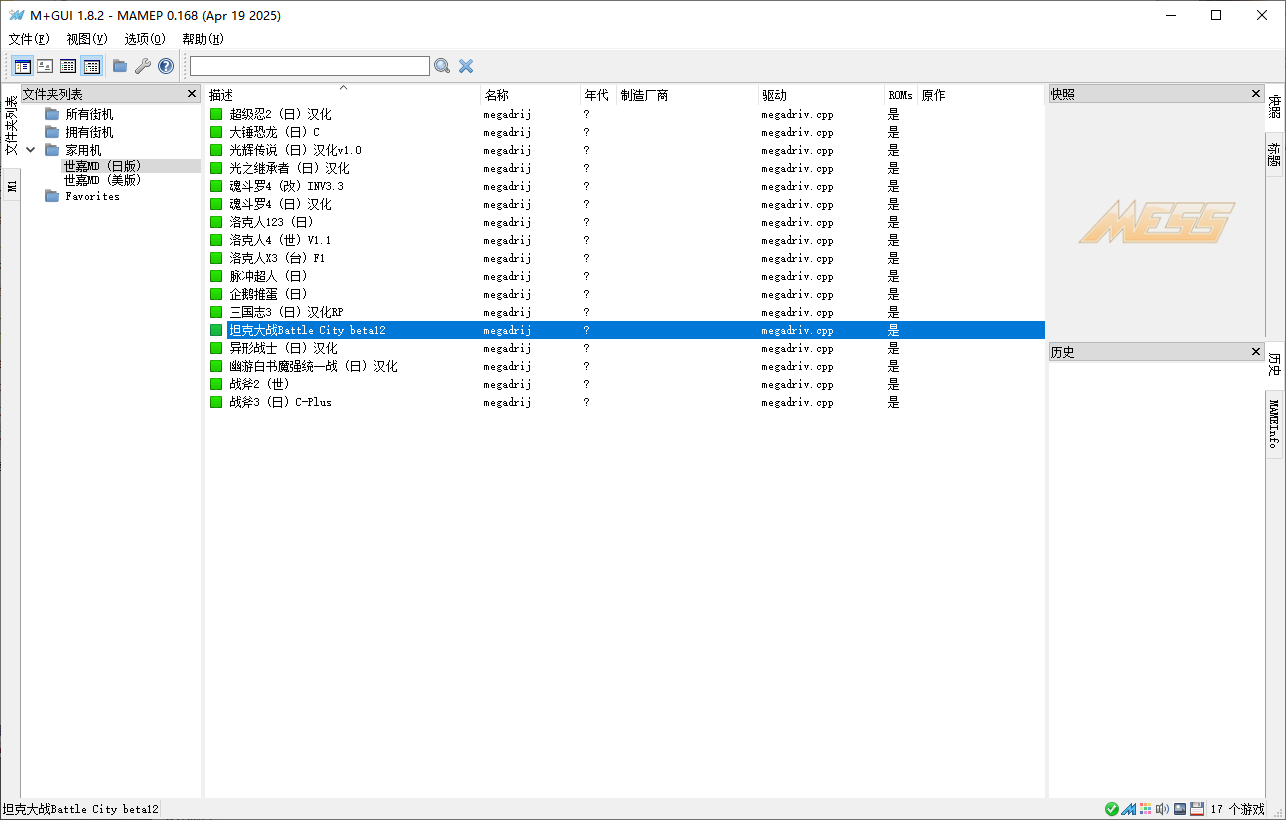Click the magnifier search icon

tap(442, 66)
